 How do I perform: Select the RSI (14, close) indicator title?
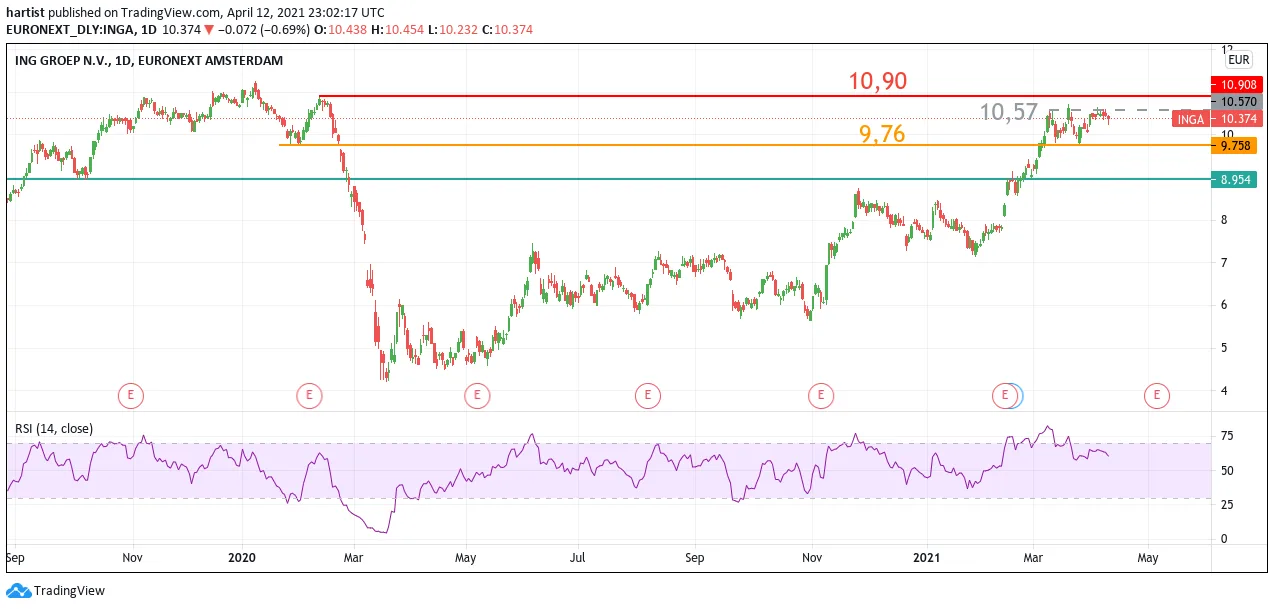coord(54,429)
